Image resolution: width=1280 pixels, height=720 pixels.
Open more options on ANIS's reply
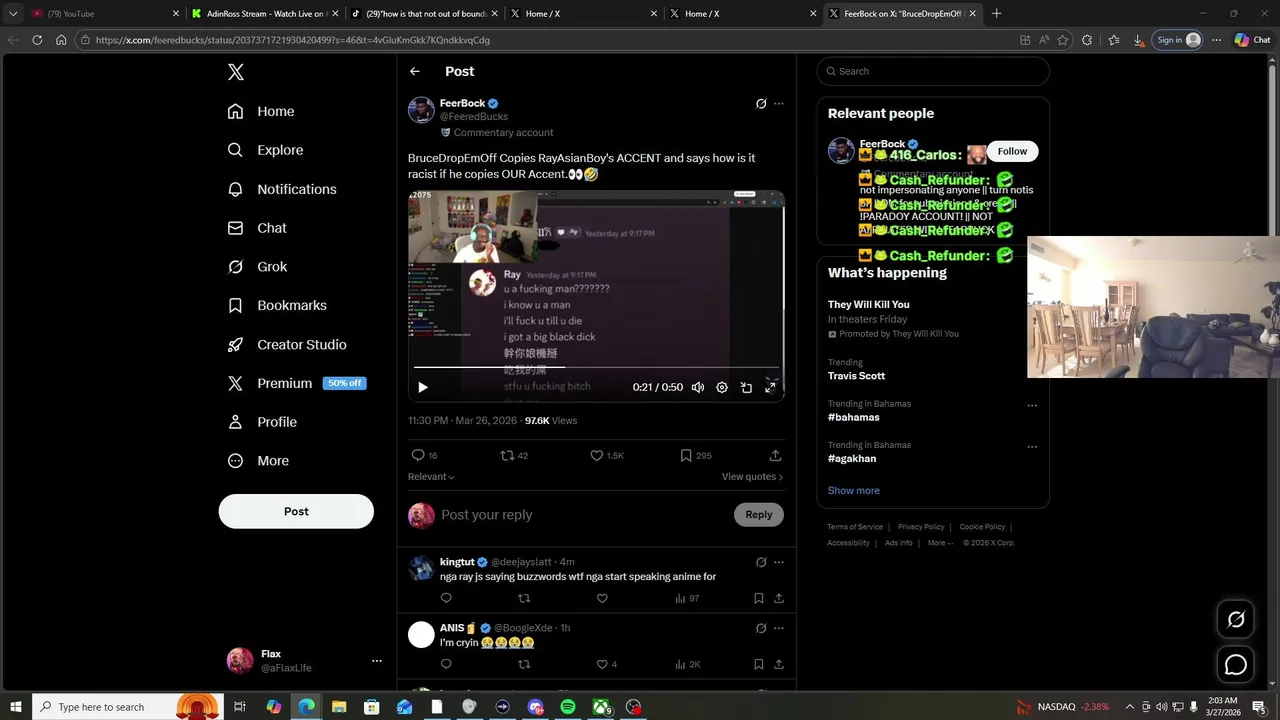click(x=779, y=628)
